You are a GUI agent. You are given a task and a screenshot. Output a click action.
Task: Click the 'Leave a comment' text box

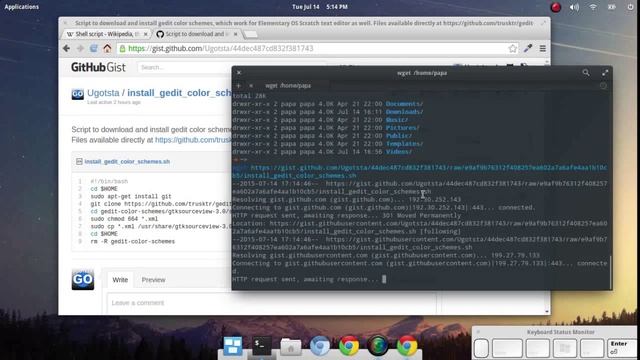[271, 303]
